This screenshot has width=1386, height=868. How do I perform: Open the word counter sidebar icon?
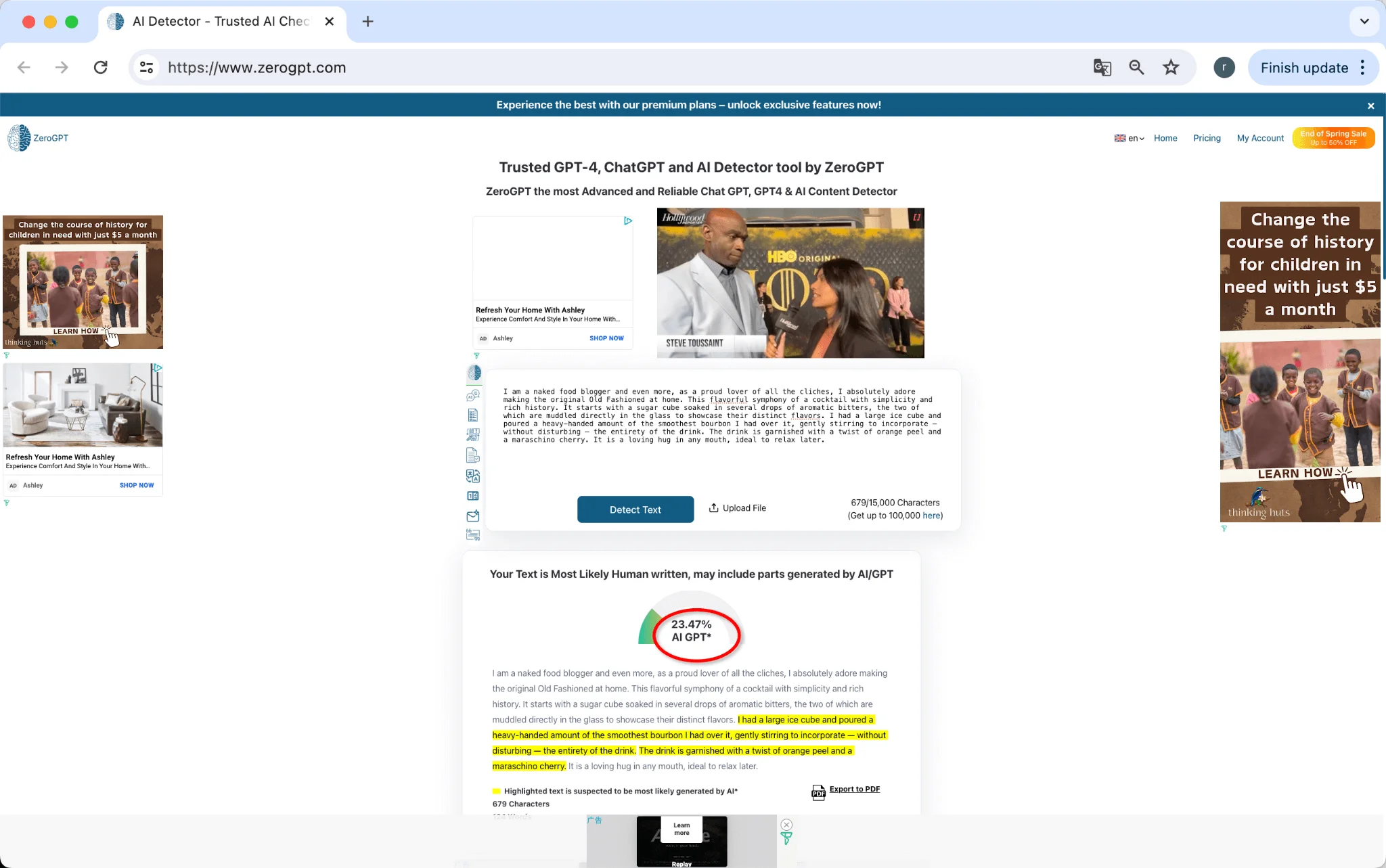click(473, 496)
